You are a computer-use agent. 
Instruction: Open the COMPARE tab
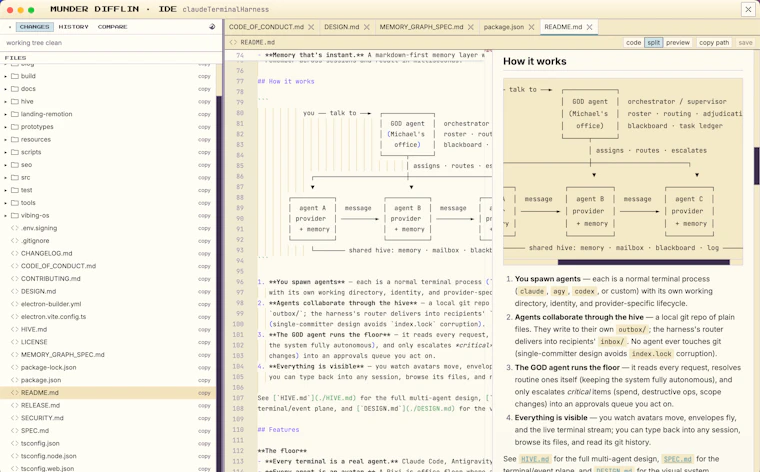click(x=112, y=27)
